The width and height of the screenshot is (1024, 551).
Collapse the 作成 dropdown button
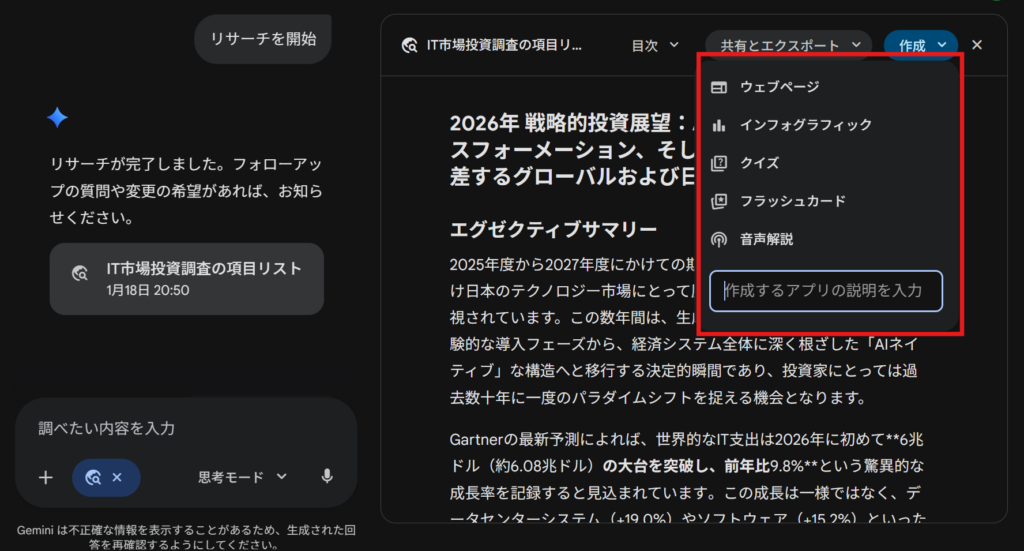tap(921, 45)
